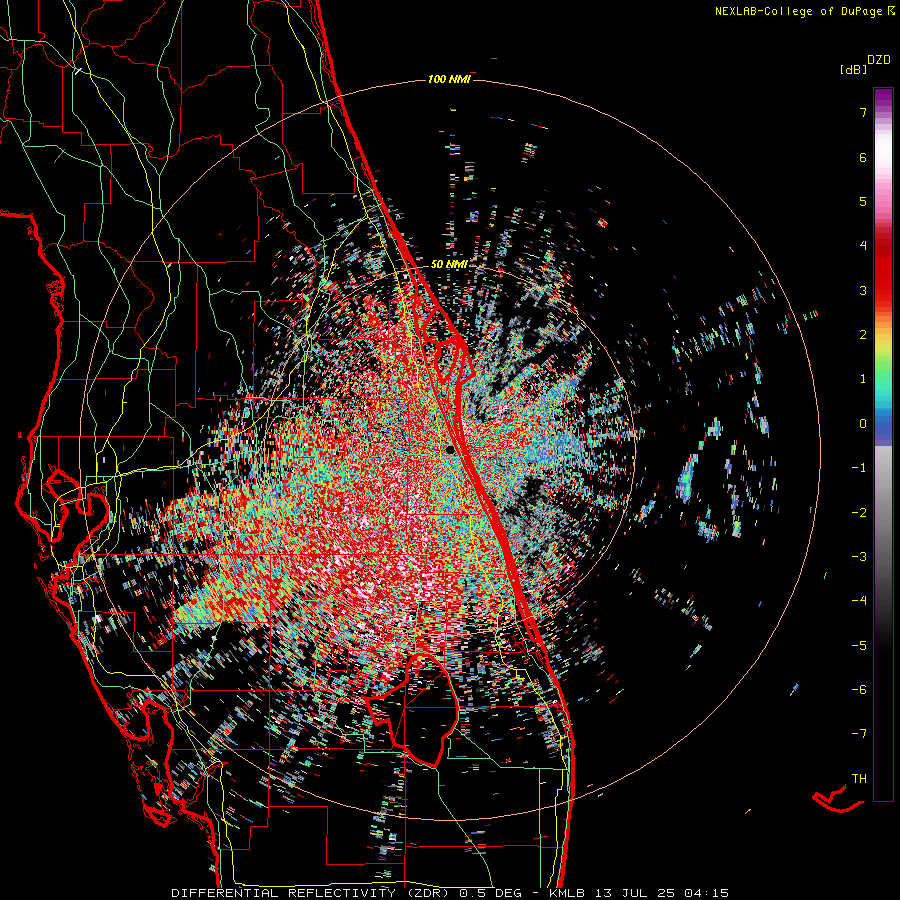Click the -4 value on the color scale
Viewport: 900px width, 900px height.
coord(859,601)
